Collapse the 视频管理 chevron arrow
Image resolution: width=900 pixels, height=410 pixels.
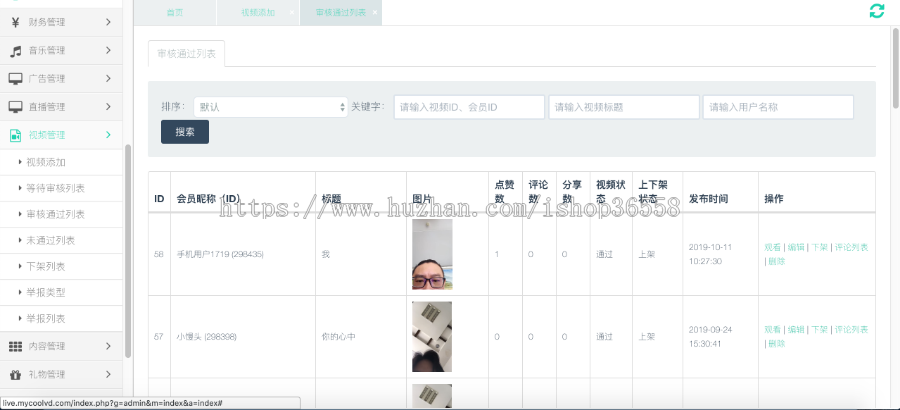click(x=108, y=135)
